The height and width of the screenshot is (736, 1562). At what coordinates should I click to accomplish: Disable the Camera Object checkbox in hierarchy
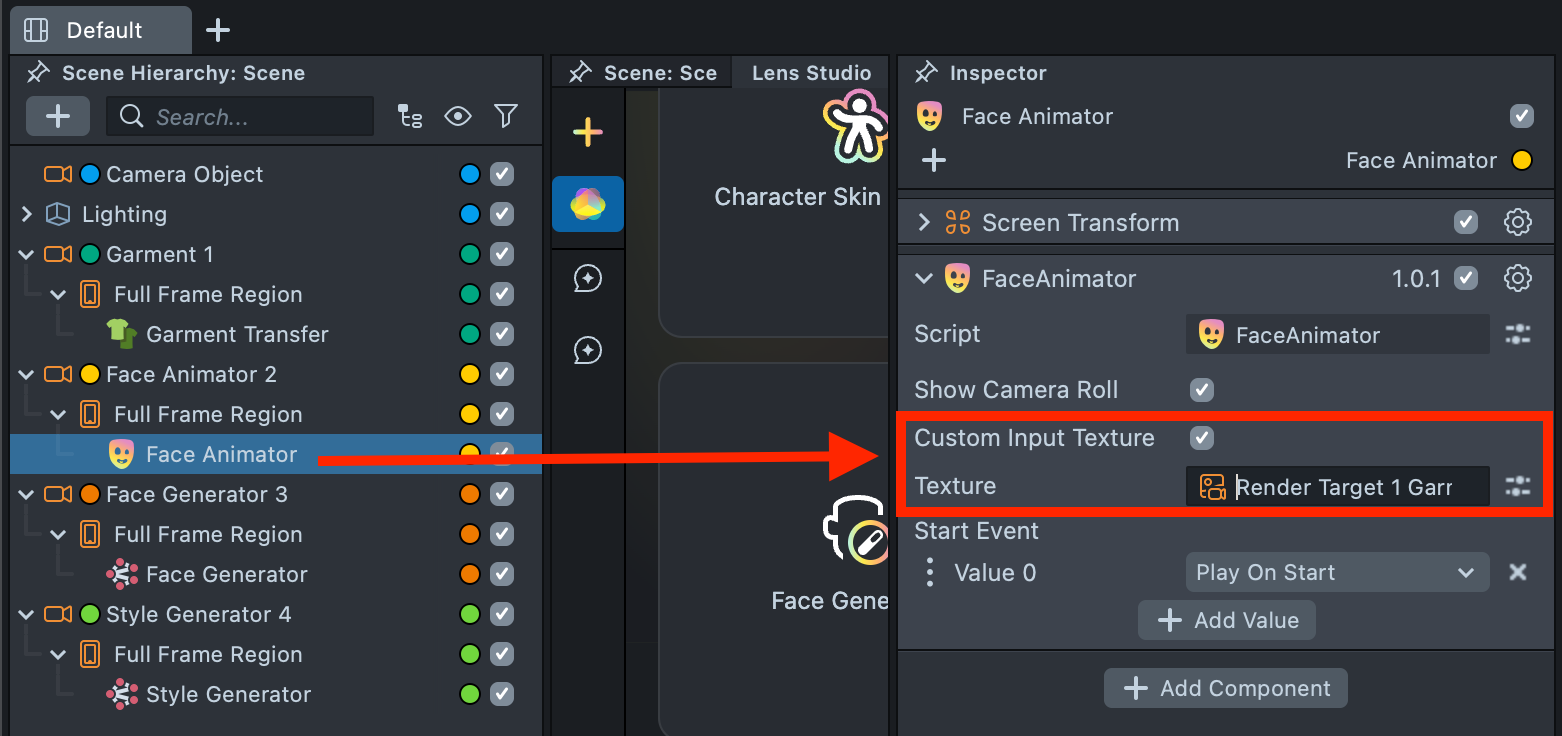502,174
